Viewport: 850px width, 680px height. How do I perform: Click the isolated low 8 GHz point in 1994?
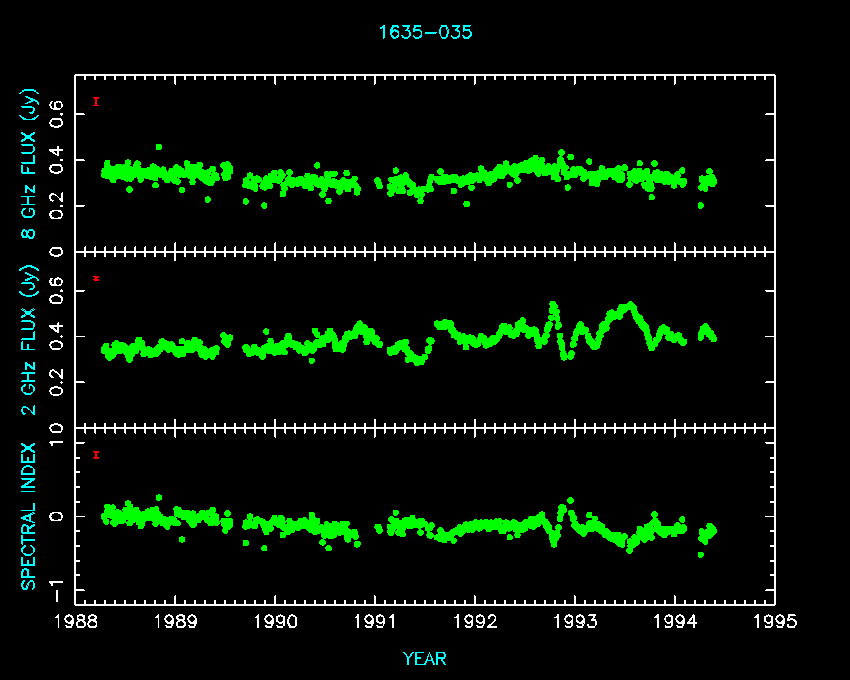700,205
